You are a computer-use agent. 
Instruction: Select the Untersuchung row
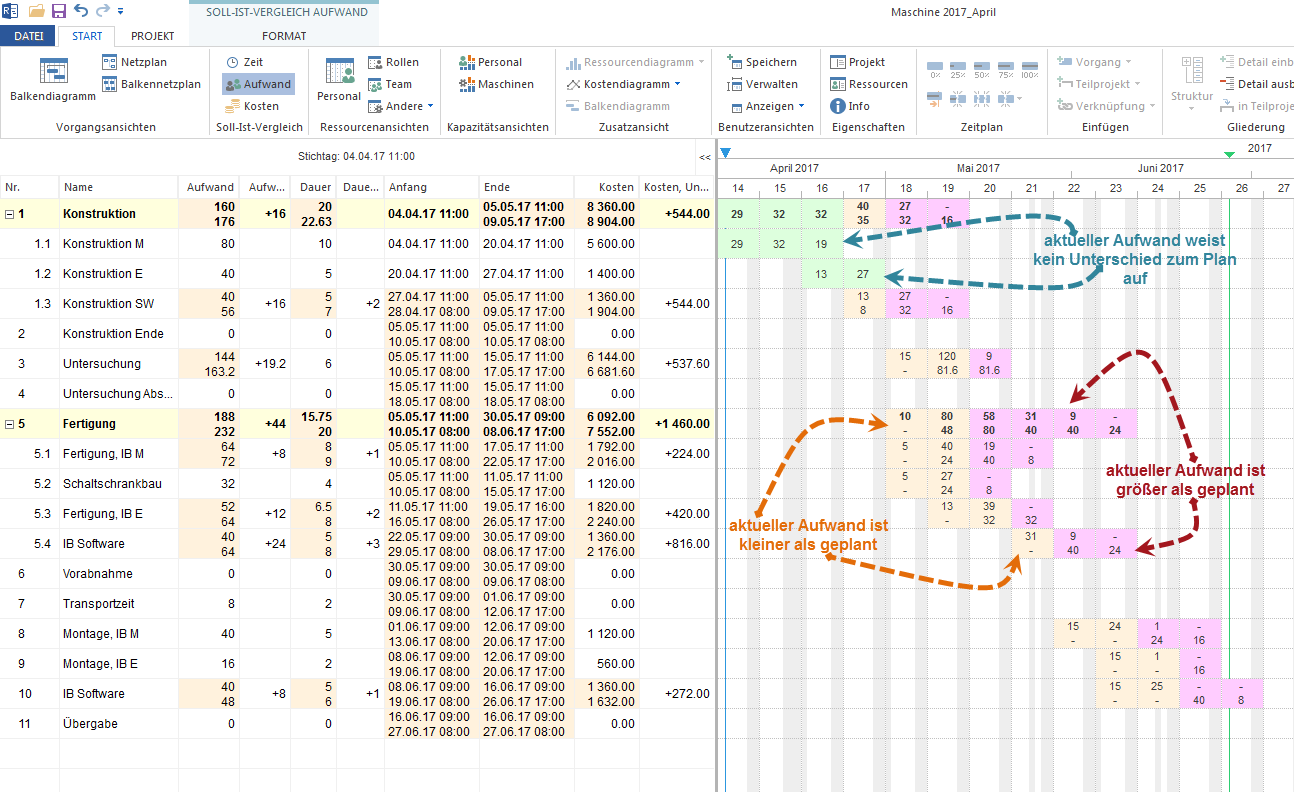pyautogui.click(x=358, y=364)
